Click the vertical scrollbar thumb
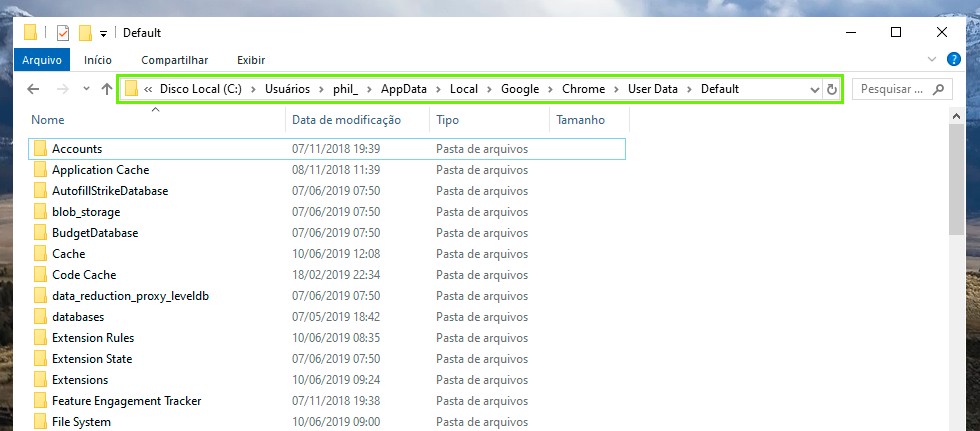Viewport: 980px width, 431px height. pyautogui.click(x=956, y=180)
